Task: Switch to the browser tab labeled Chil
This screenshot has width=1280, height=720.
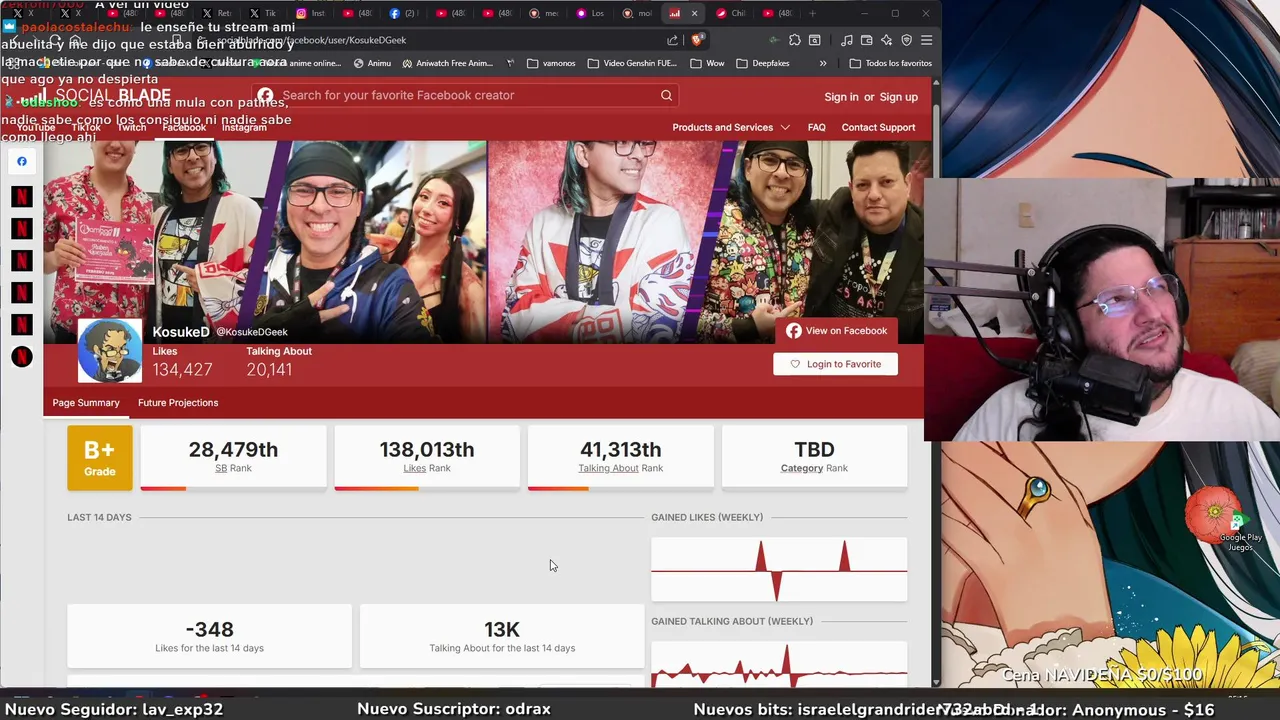Action: pyautogui.click(x=731, y=13)
